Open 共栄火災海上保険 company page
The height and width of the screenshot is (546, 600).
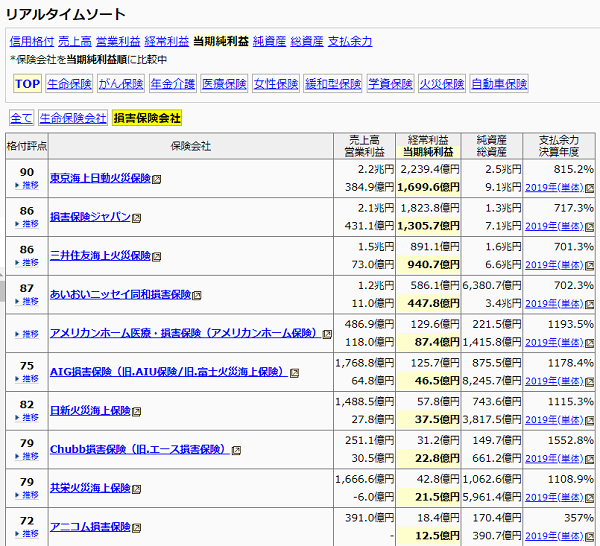[x=90, y=488]
